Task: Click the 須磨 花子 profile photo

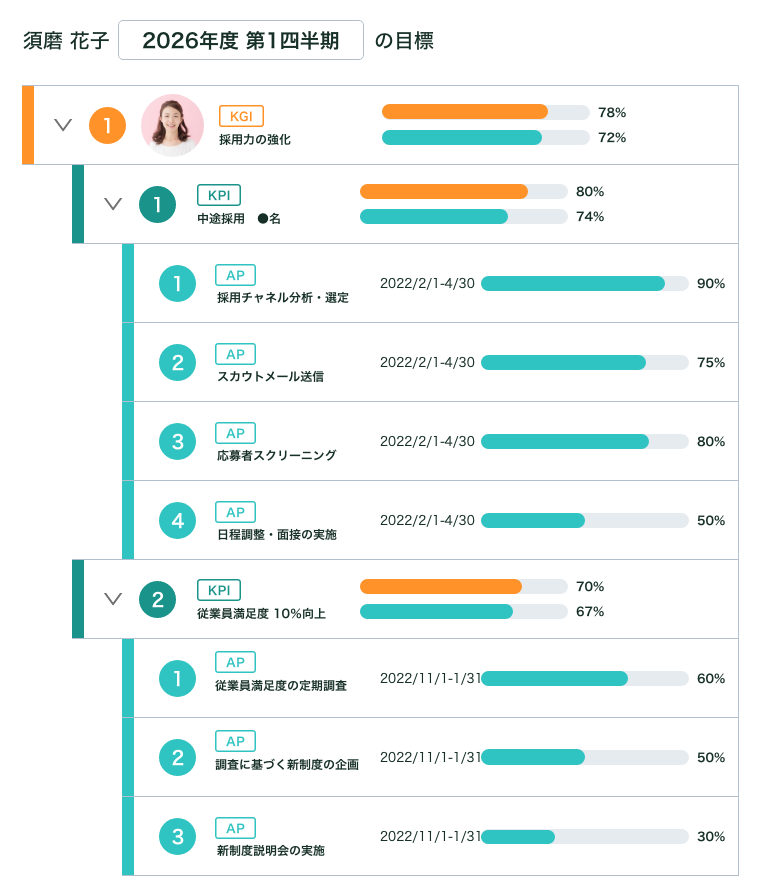Action: 172,126
